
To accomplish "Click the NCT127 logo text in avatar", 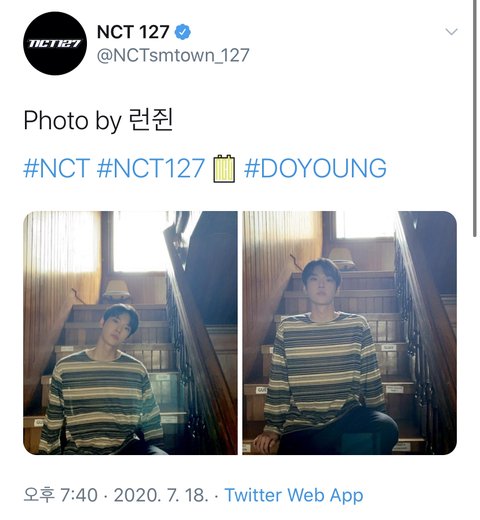I will [x=55, y=44].
